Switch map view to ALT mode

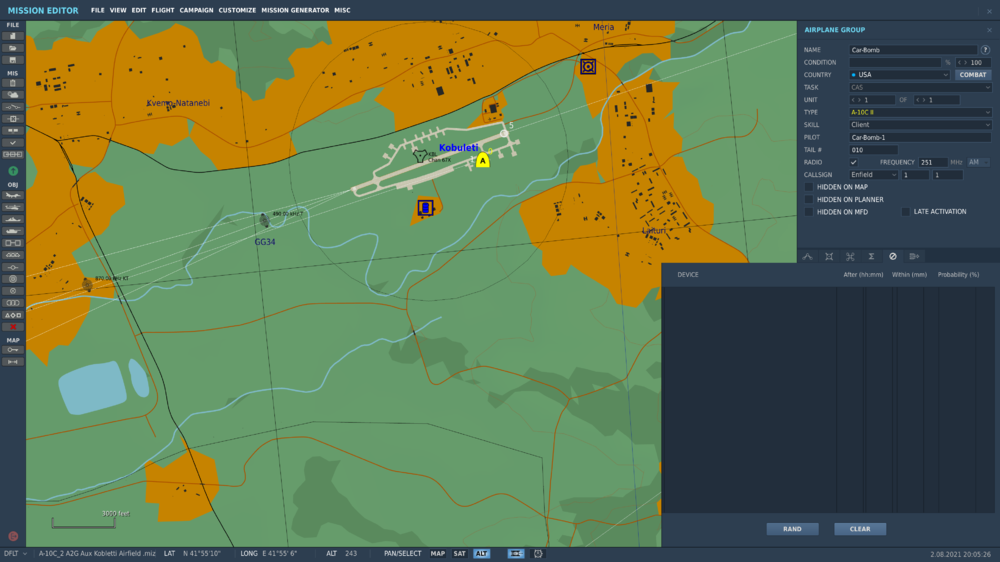coord(482,554)
